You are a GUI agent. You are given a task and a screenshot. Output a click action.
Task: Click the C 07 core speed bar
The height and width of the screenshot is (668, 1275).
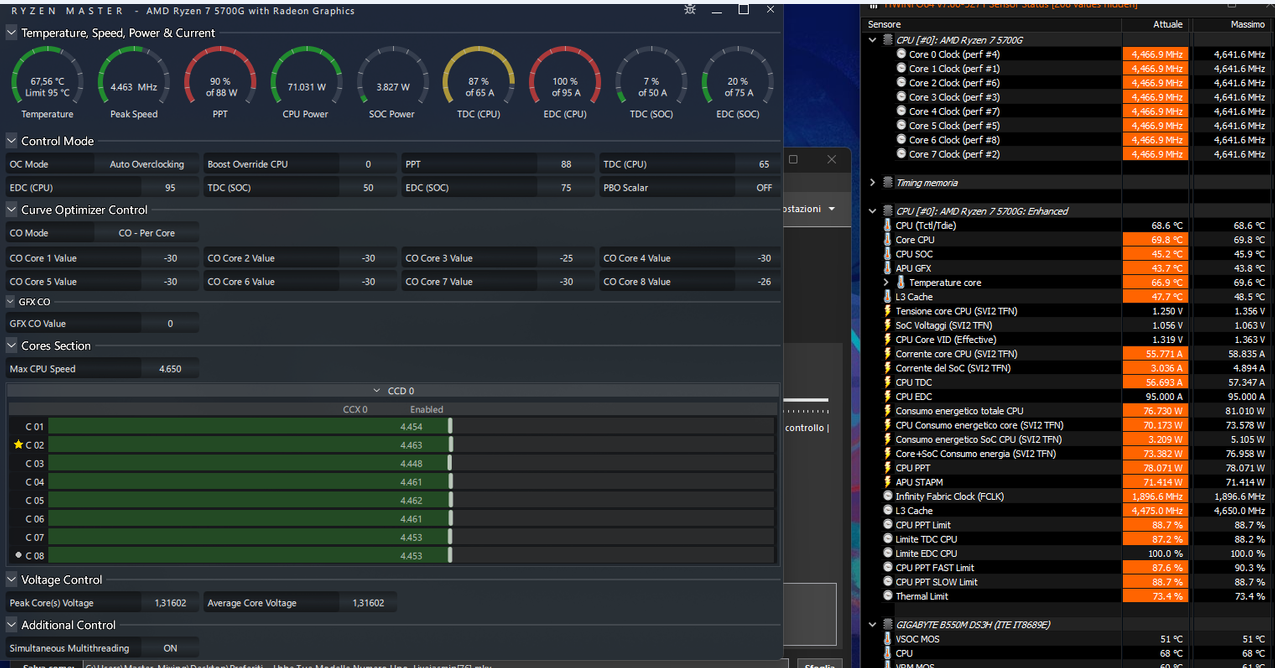click(411, 537)
